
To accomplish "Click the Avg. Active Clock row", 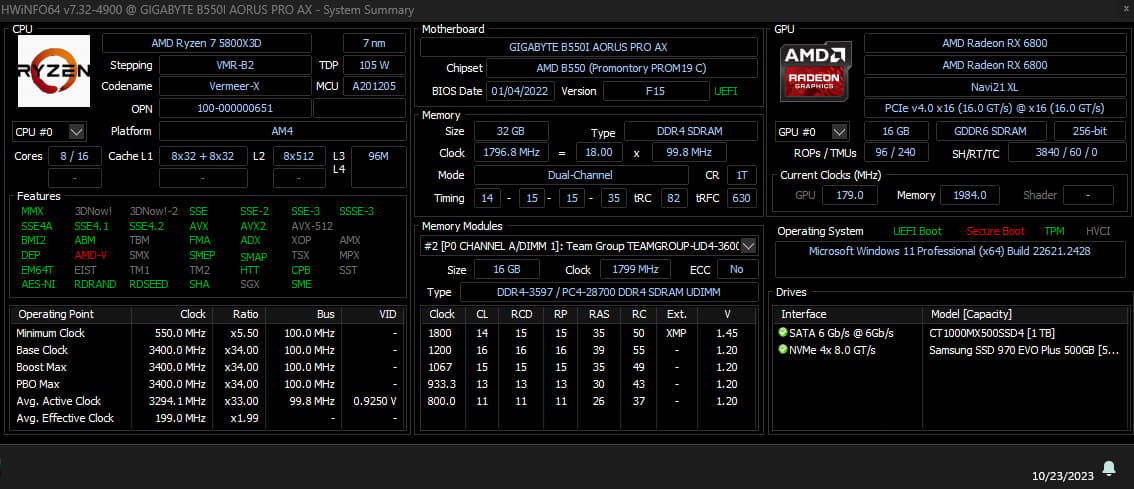I will (x=206, y=401).
